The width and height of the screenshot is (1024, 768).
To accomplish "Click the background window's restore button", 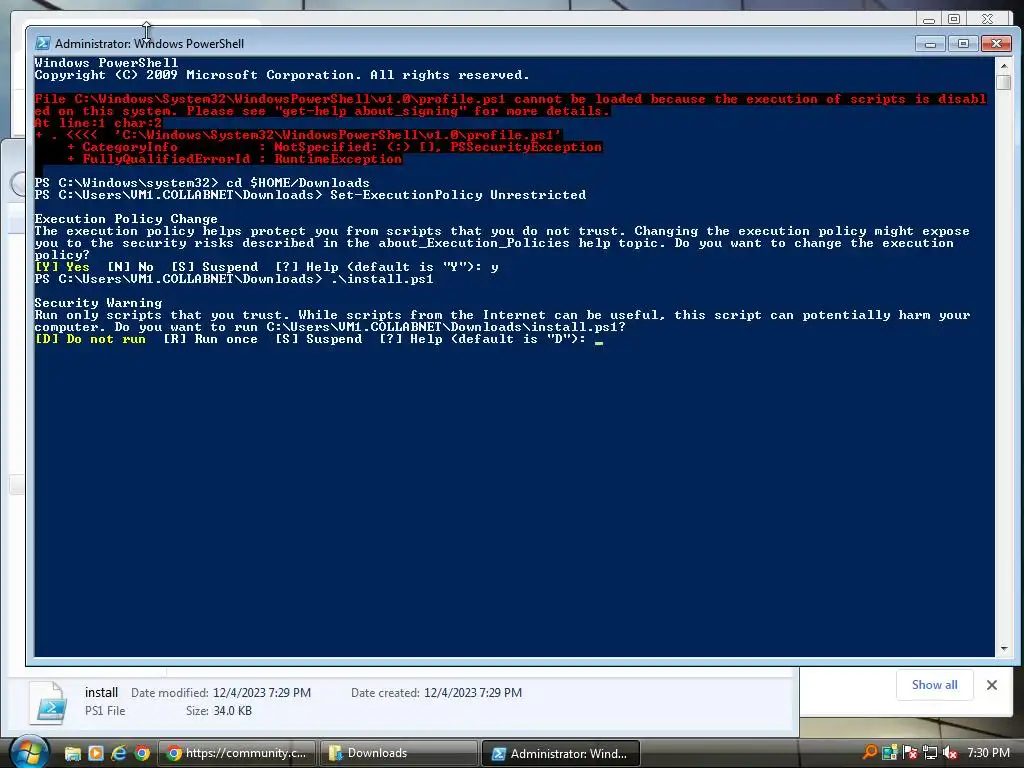I will tap(954, 19).
